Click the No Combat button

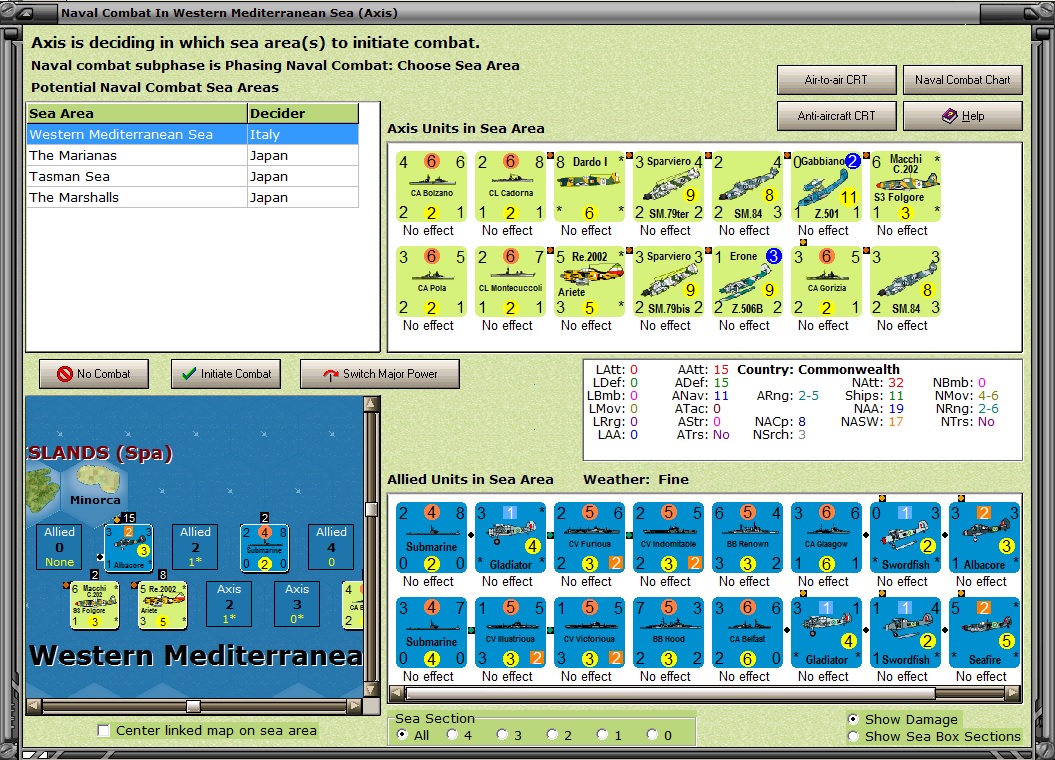pyautogui.click(x=94, y=374)
